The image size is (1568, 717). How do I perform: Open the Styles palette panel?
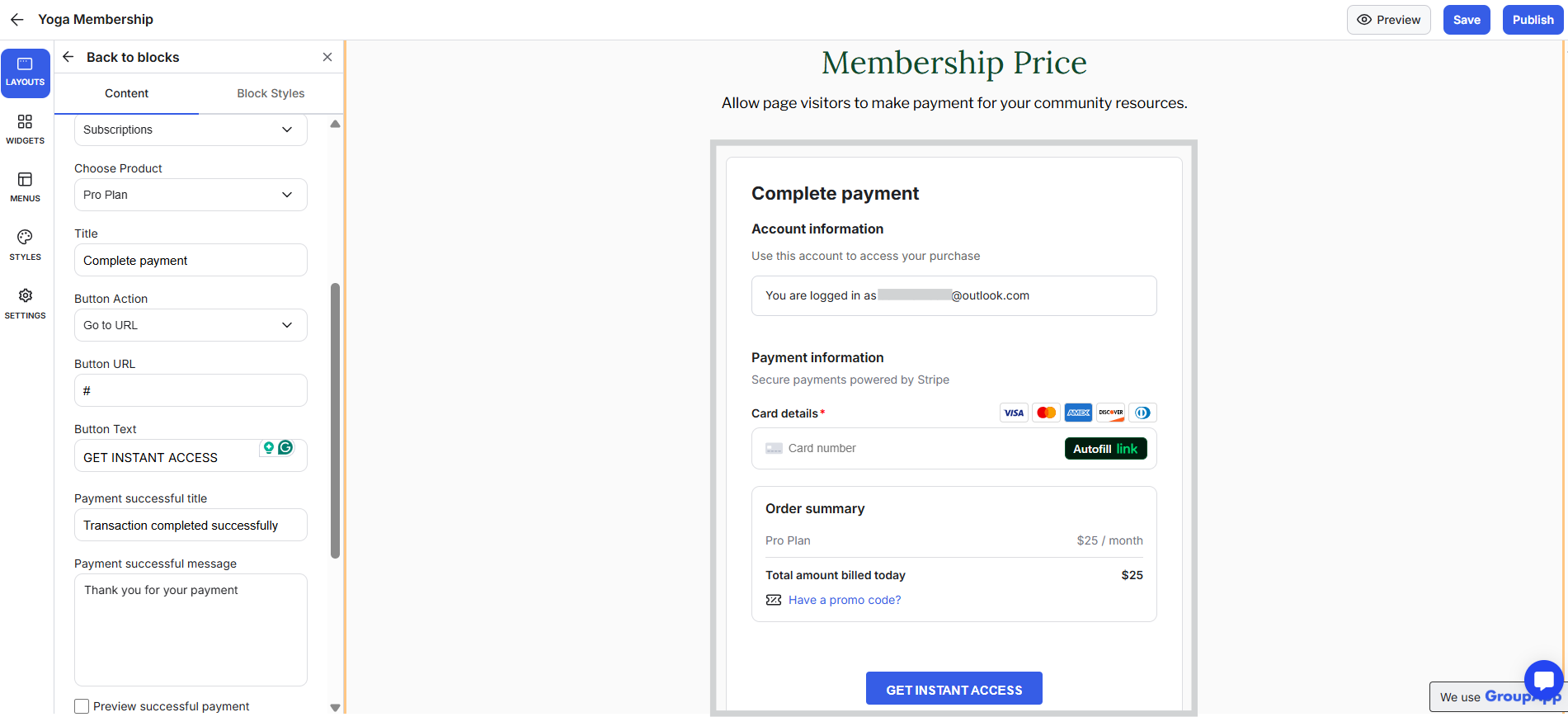pos(25,245)
